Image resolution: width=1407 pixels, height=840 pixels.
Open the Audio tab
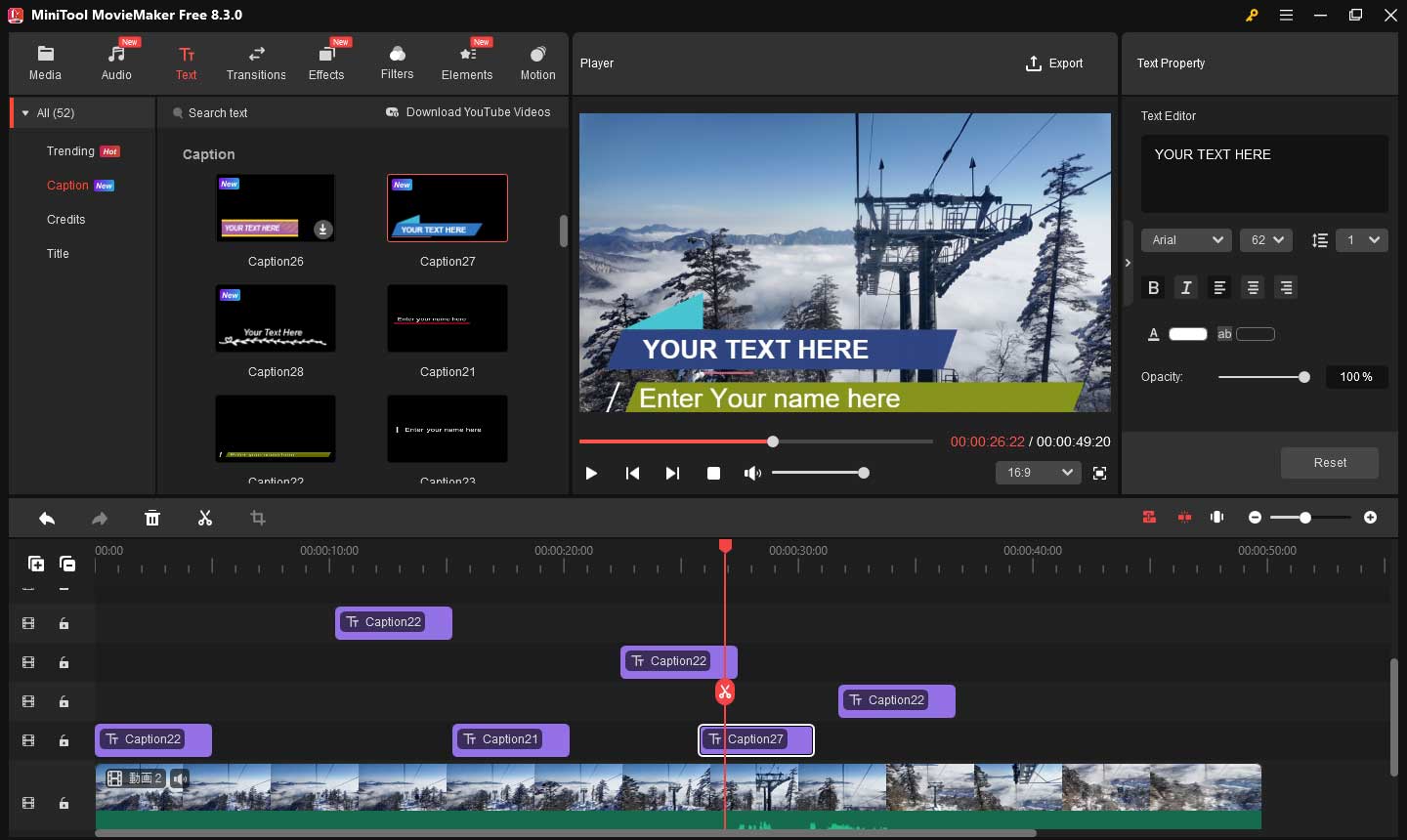[x=116, y=63]
